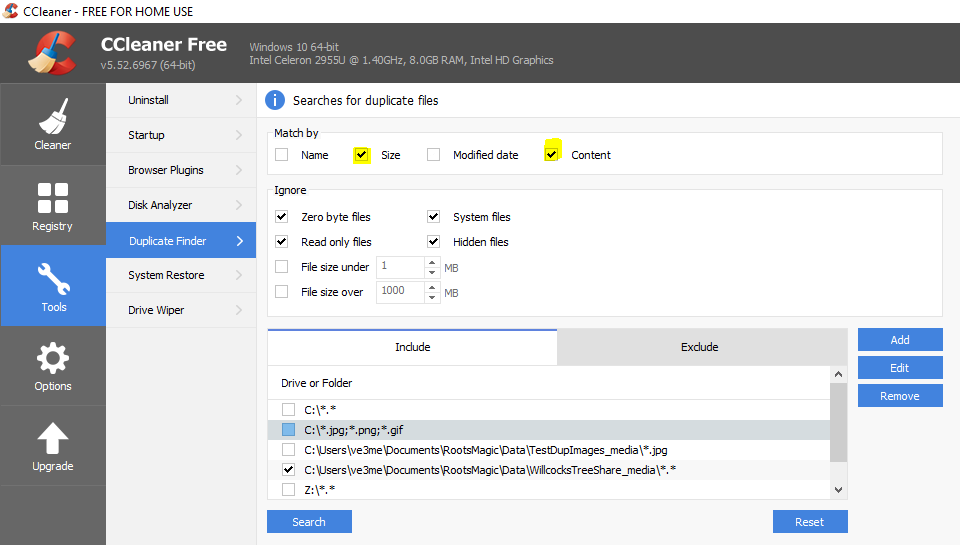
Task: Click the Add button
Action: click(x=900, y=340)
